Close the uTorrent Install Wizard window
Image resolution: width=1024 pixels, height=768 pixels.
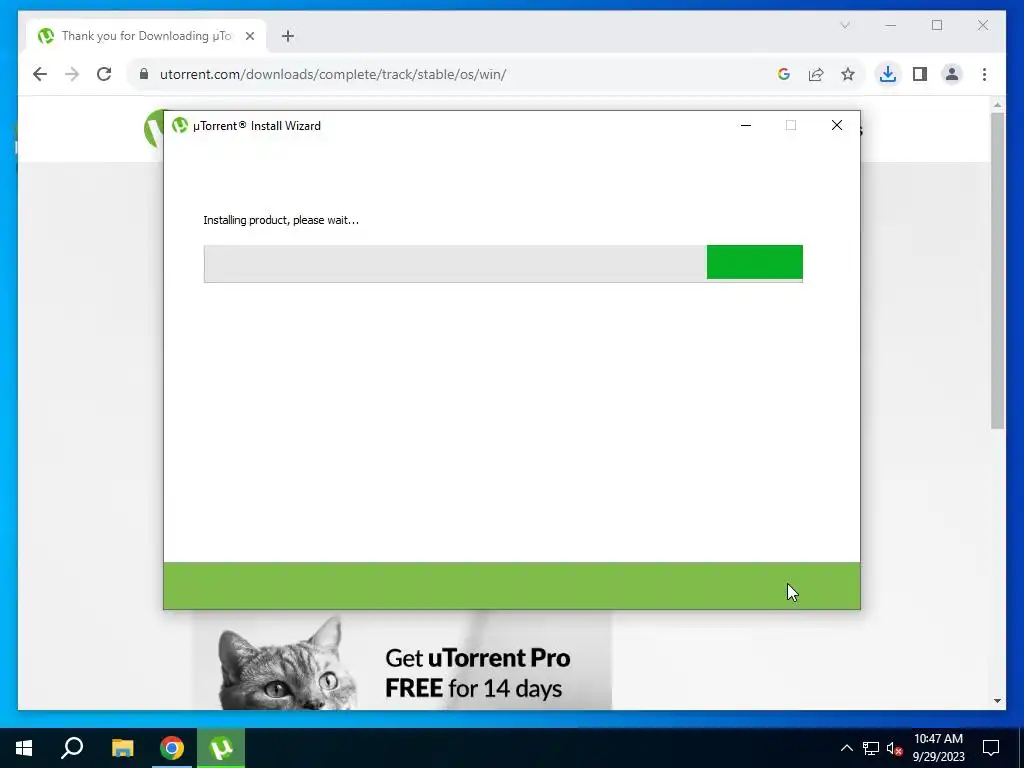837,125
